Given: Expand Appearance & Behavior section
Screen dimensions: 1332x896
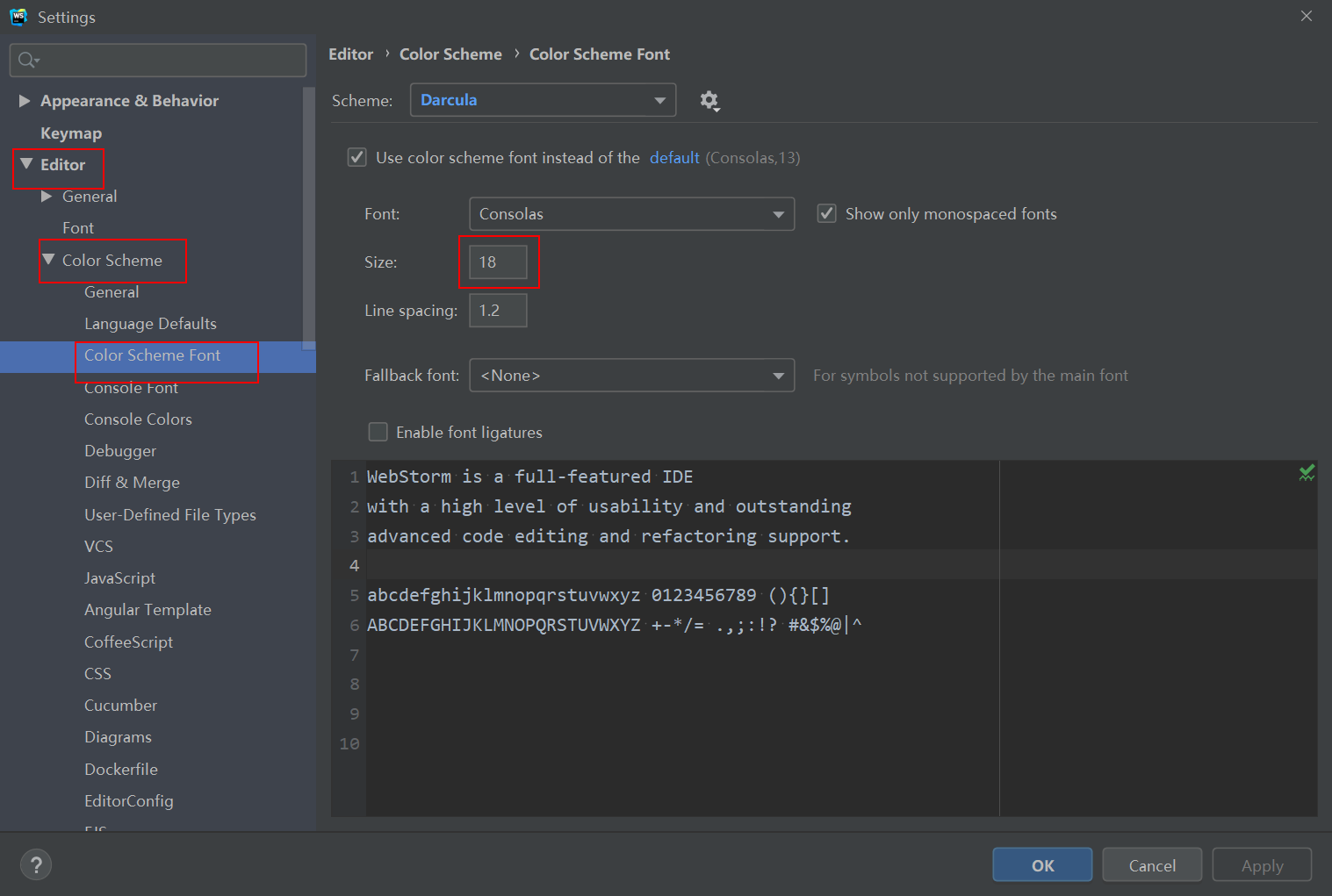Looking at the screenshot, I should [25, 101].
